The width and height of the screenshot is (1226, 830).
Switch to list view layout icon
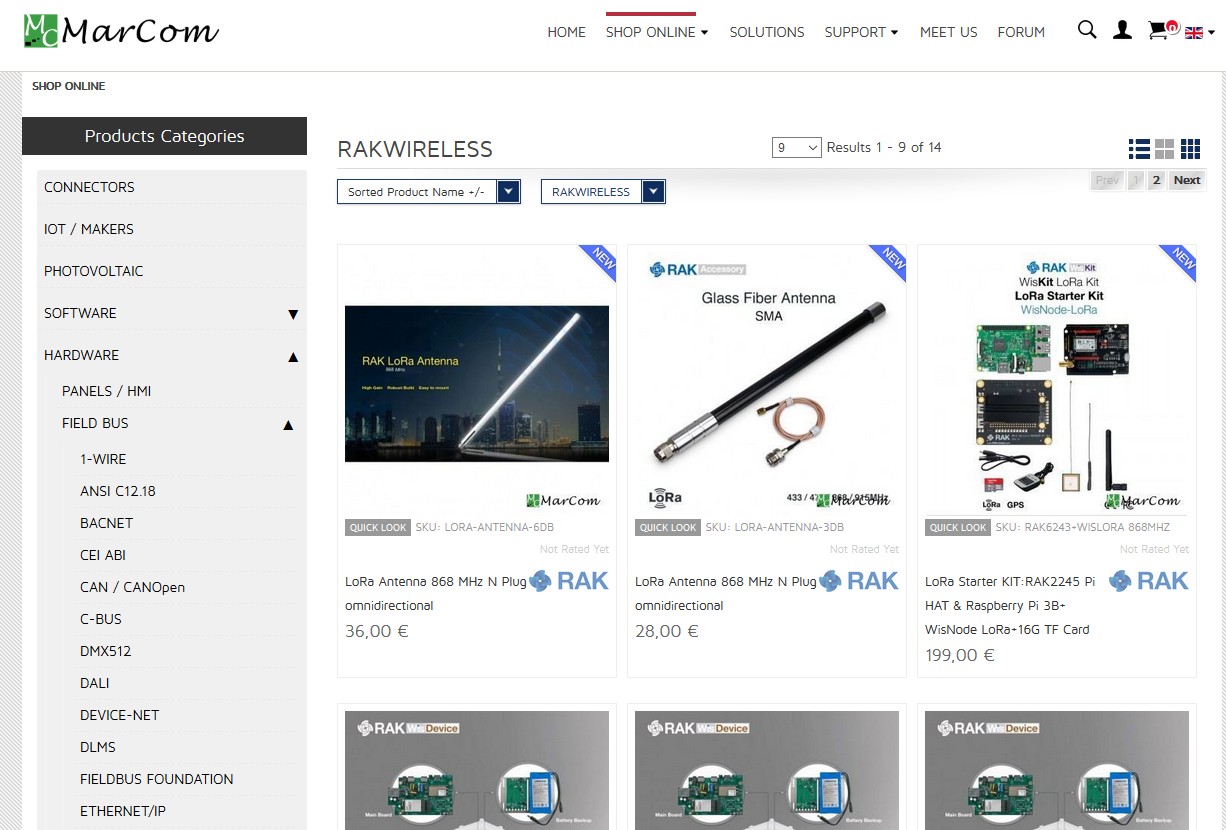click(x=1139, y=149)
